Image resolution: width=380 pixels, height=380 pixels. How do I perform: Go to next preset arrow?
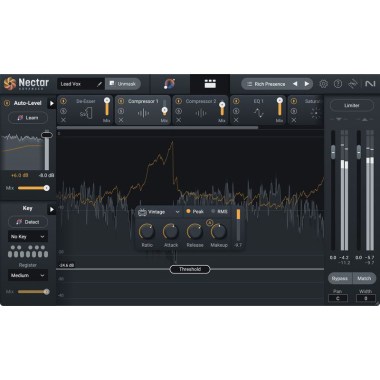click(x=307, y=84)
